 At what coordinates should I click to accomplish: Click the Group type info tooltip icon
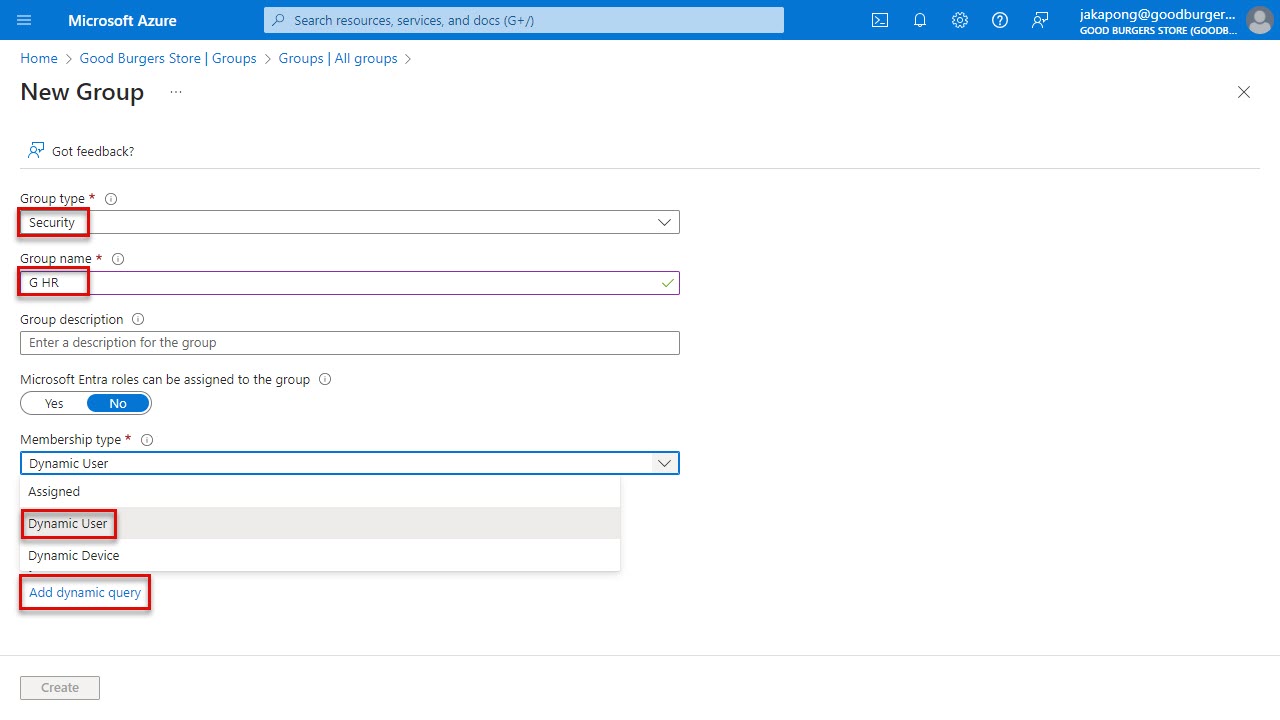pyautogui.click(x=110, y=198)
